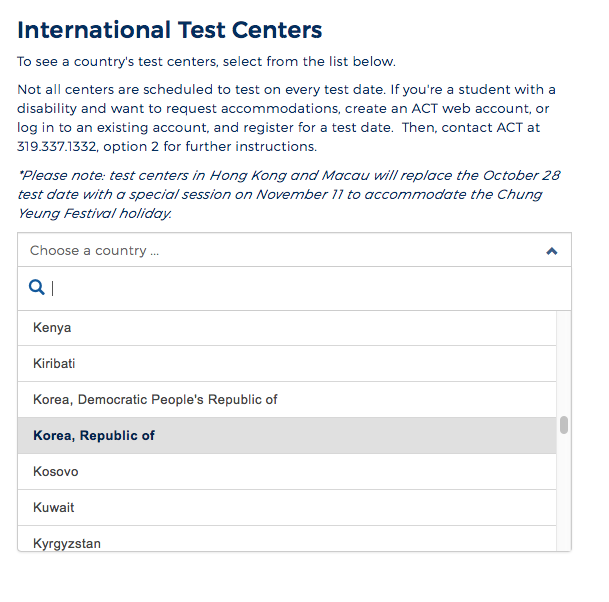Select the highlighted Korea, Republic of option
Image resolution: width=609 pixels, height=602 pixels.
[x=287, y=436]
